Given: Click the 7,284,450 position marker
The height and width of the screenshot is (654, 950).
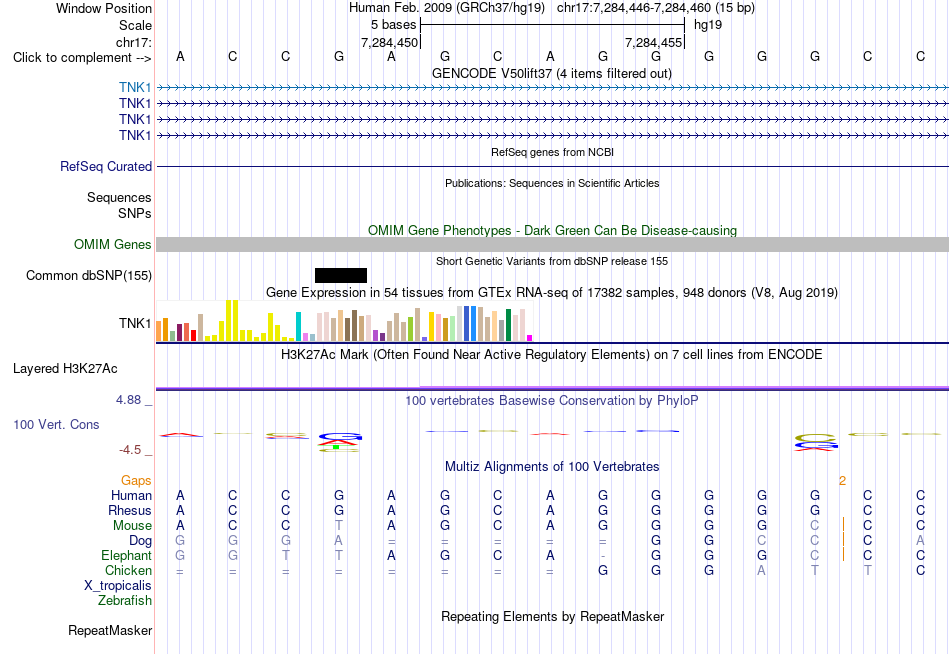Looking at the screenshot, I should 390,42.
